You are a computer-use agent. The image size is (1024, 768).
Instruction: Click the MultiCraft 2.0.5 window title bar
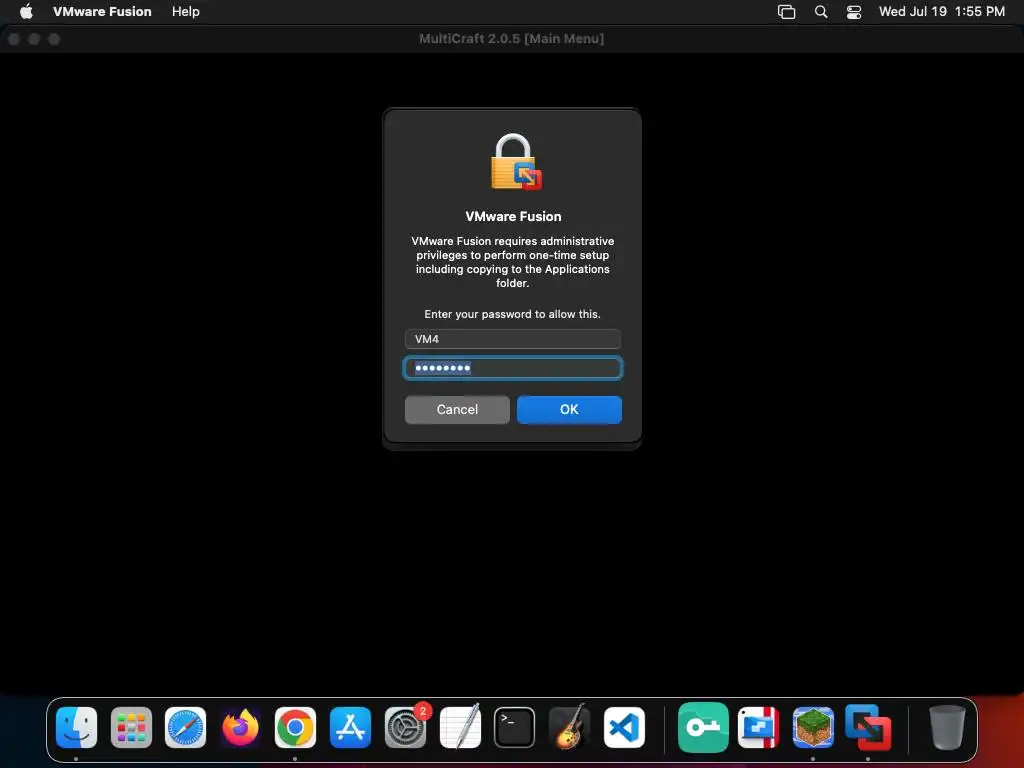click(512, 39)
